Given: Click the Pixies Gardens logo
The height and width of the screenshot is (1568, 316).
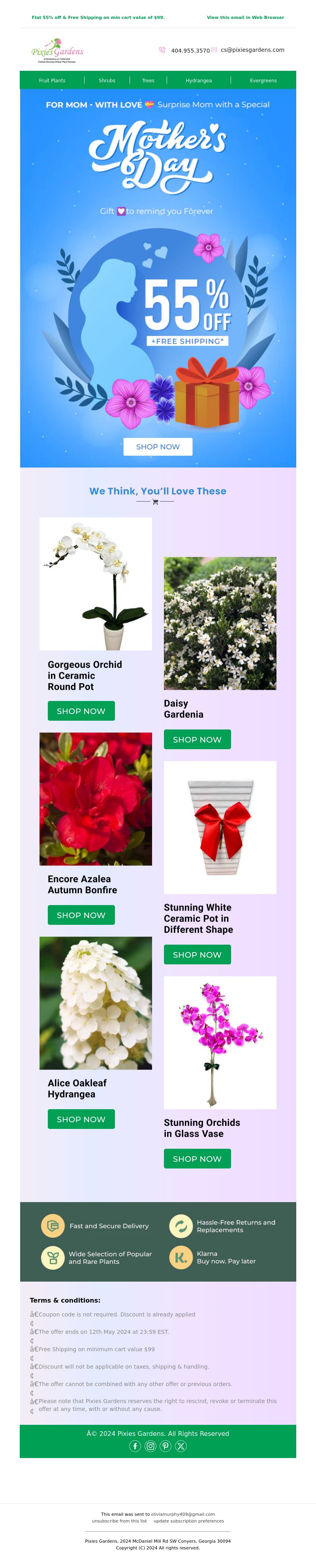Looking at the screenshot, I should click(57, 51).
